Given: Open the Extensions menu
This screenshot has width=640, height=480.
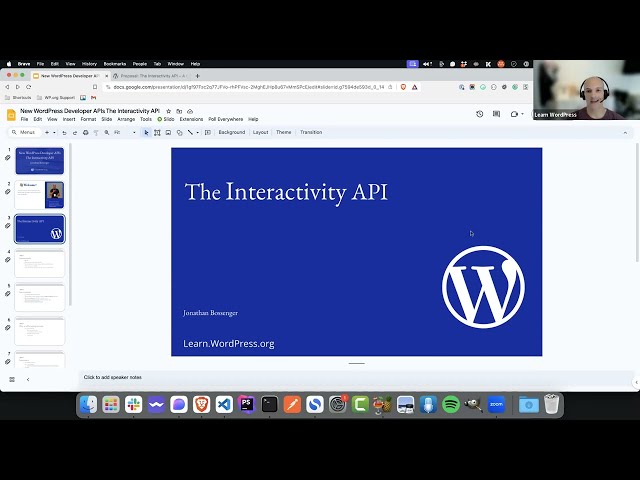Looking at the screenshot, I should point(191,119).
